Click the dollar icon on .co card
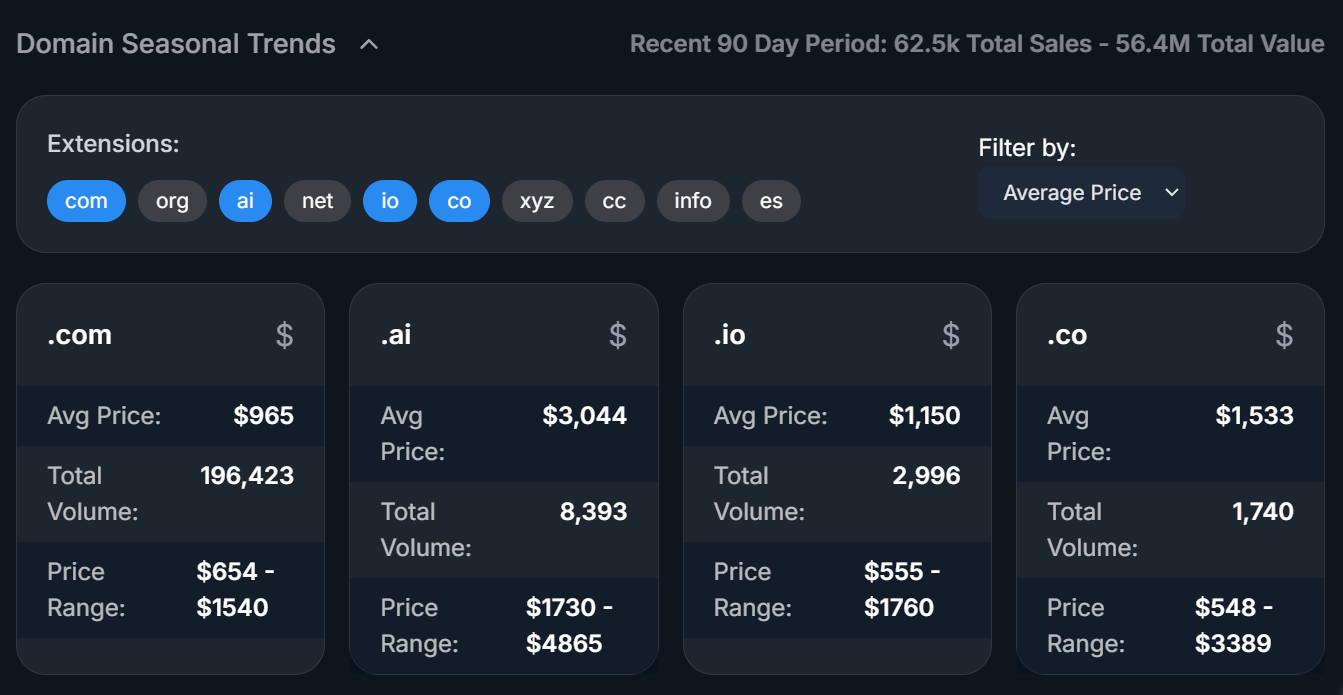 pyautogui.click(x=1284, y=335)
